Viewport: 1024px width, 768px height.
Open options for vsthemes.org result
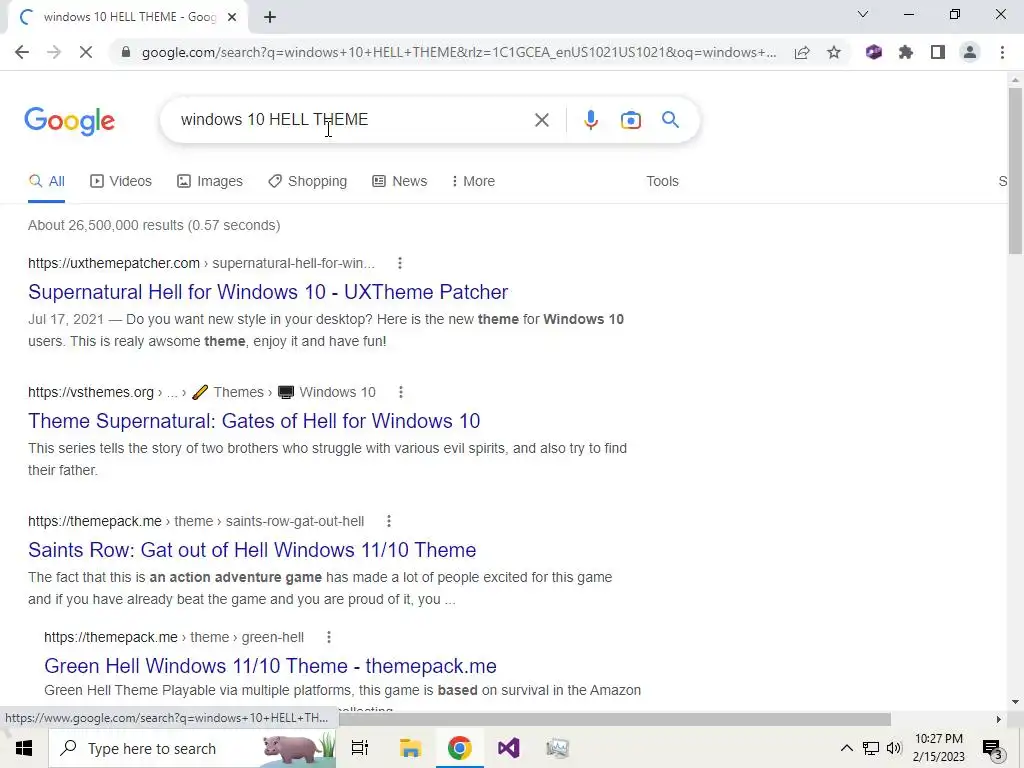400,392
